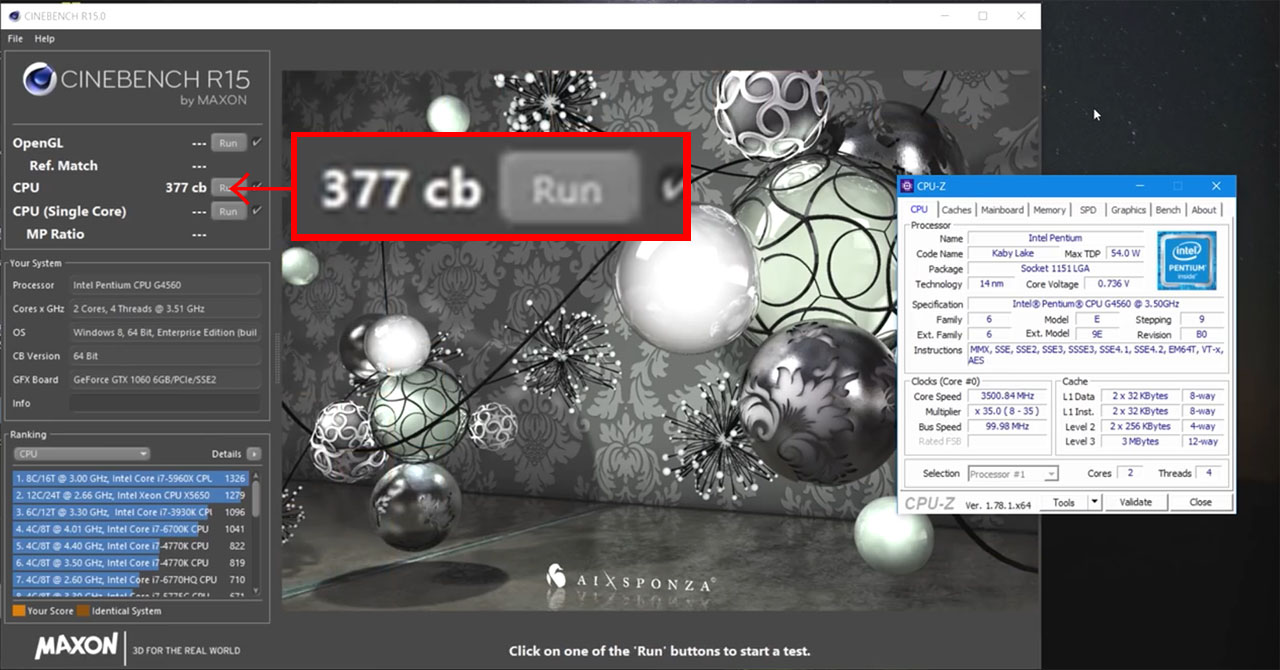1280x670 pixels.
Task: Select ranking row Core i7-6700K
Action: (x=130, y=529)
